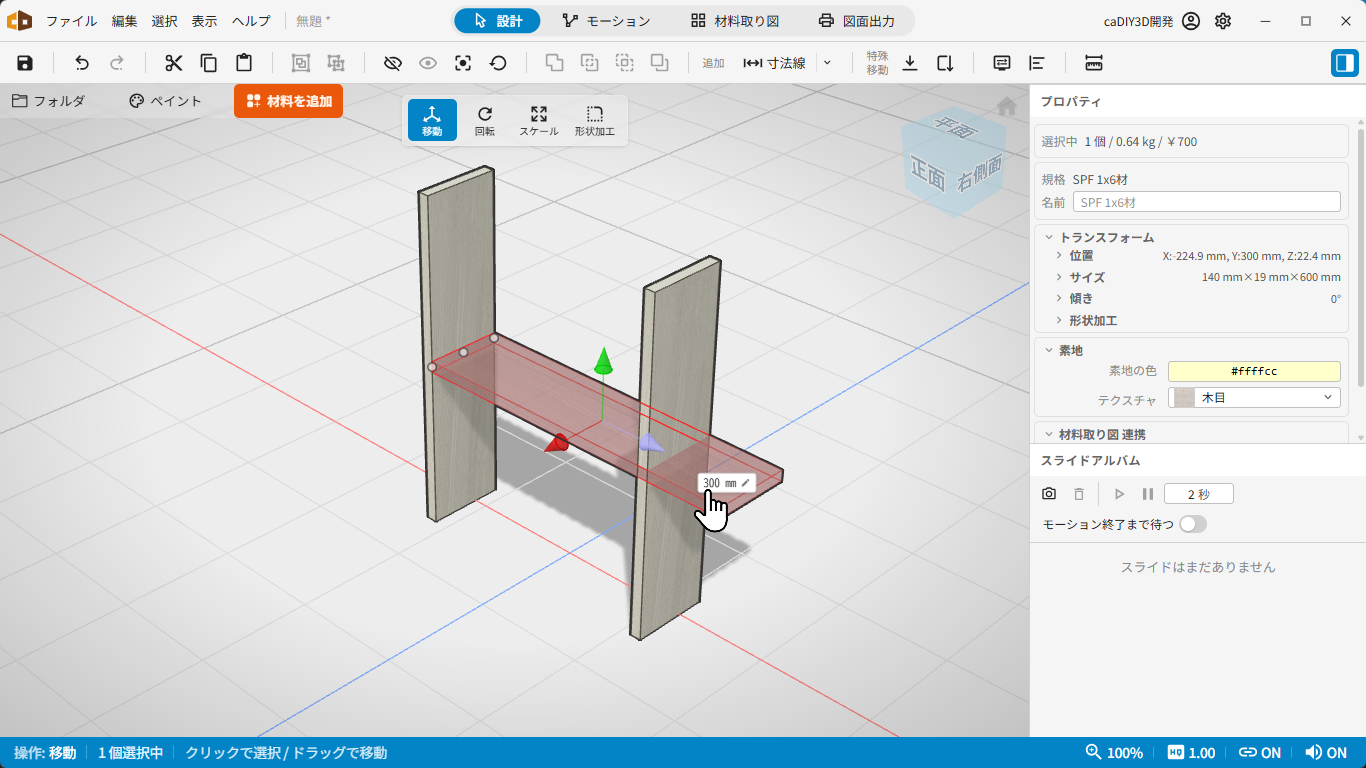Select the rotate (回転) tool

click(x=485, y=120)
